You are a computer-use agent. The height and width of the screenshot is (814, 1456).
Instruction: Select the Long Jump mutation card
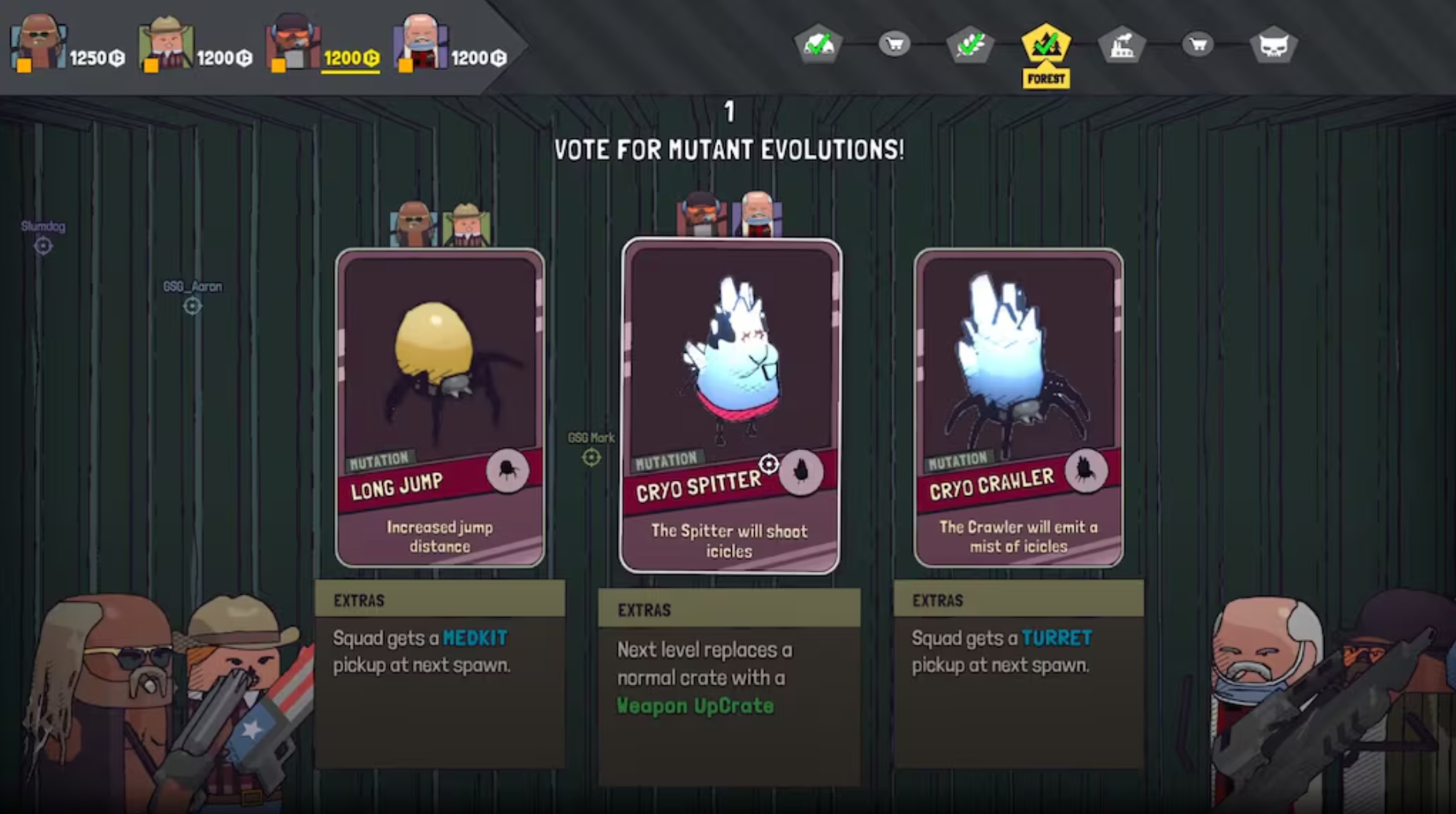[439, 408]
